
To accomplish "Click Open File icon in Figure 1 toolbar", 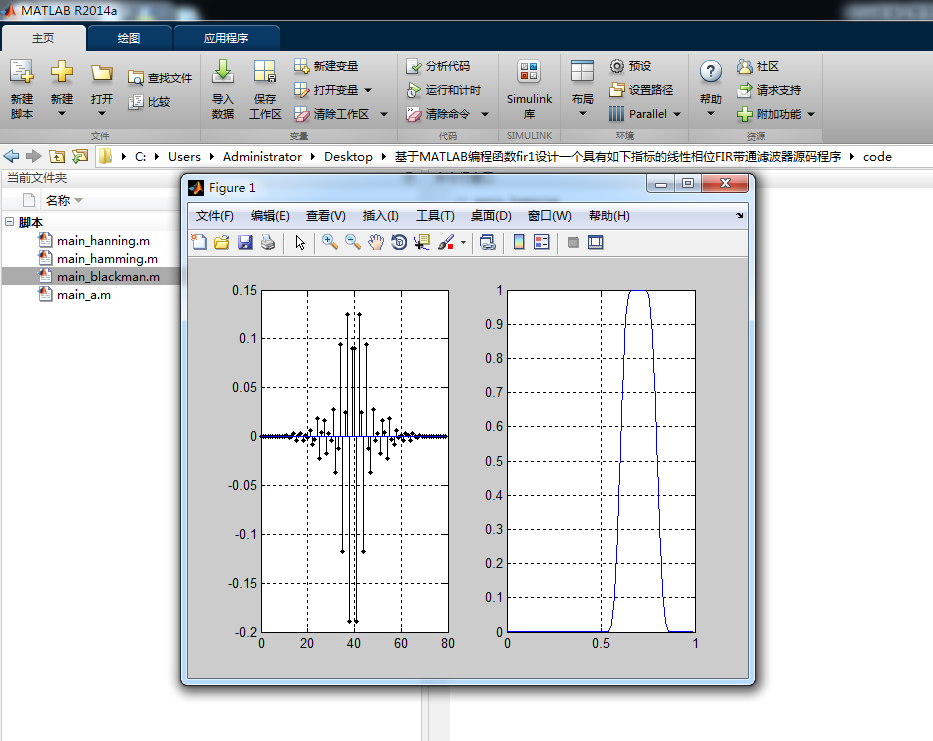I will (x=222, y=242).
